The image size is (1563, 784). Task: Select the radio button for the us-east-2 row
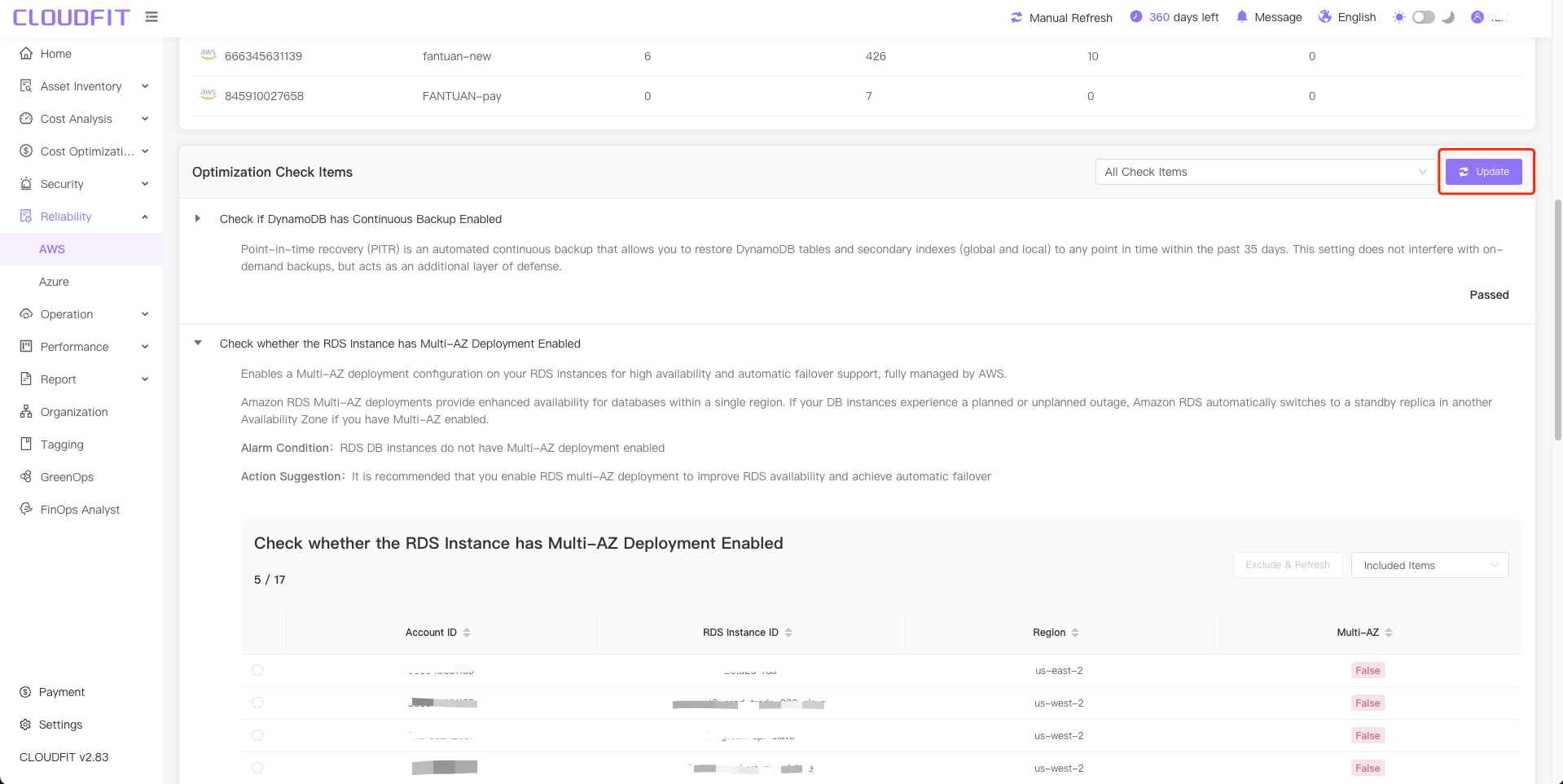(x=257, y=670)
